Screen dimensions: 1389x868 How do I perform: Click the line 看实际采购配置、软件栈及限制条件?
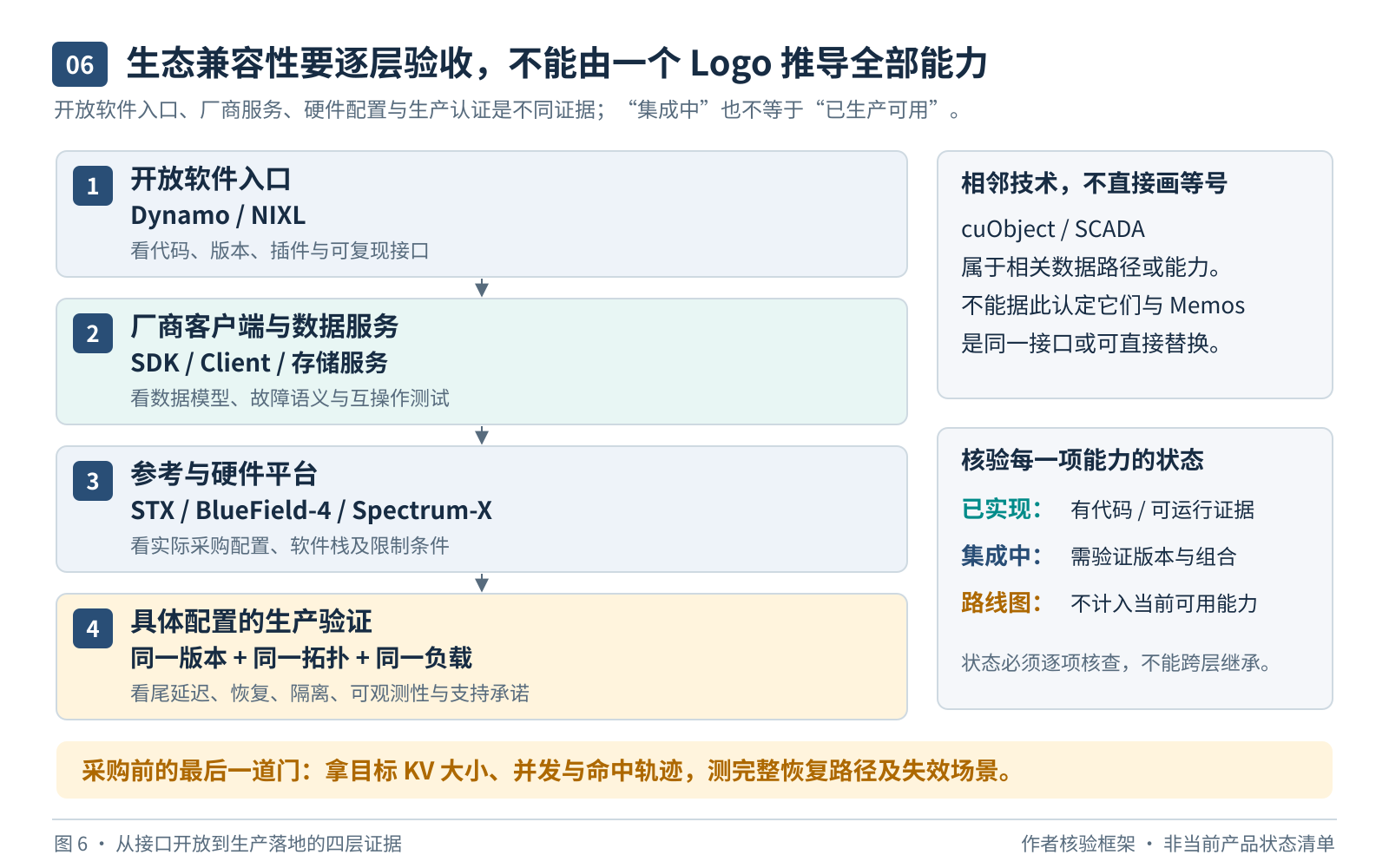tap(290, 546)
